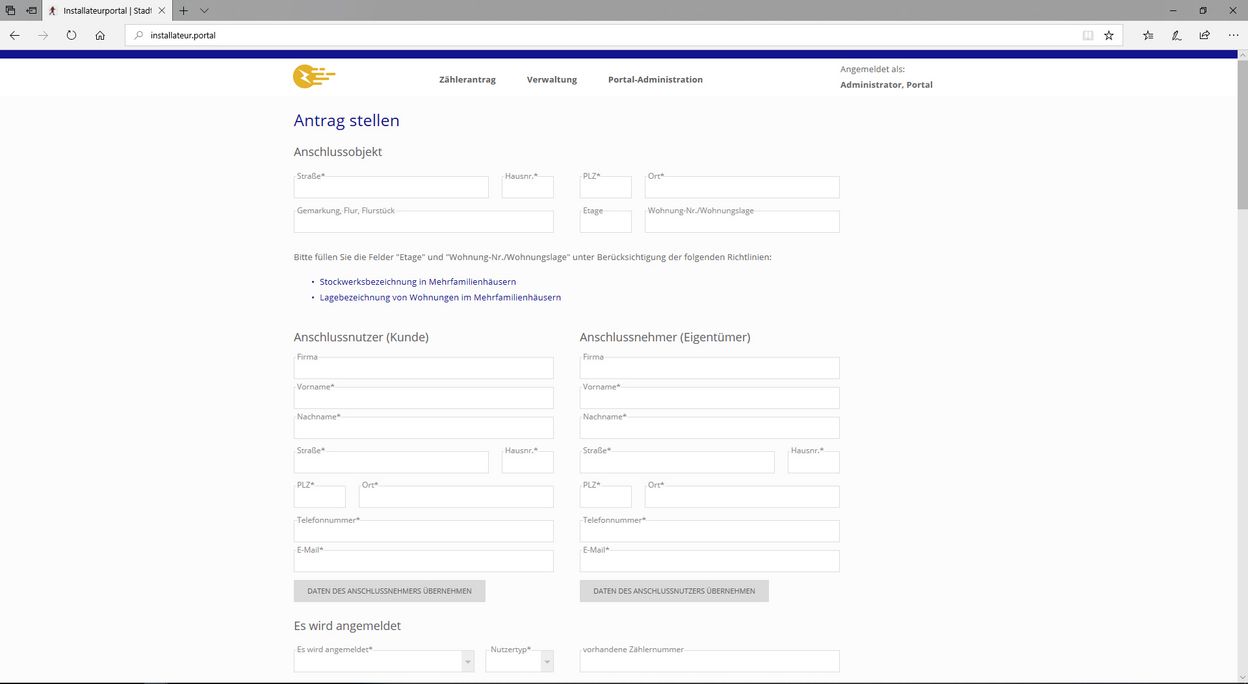Click the Share page icon
This screenshot has height=684, width=1248.
point(1205,35)
